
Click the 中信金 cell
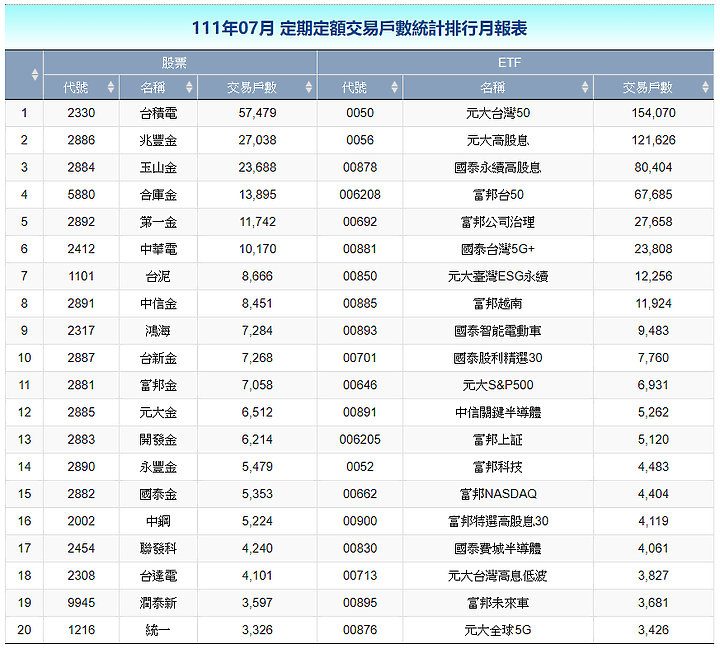[x=158, y=303]
